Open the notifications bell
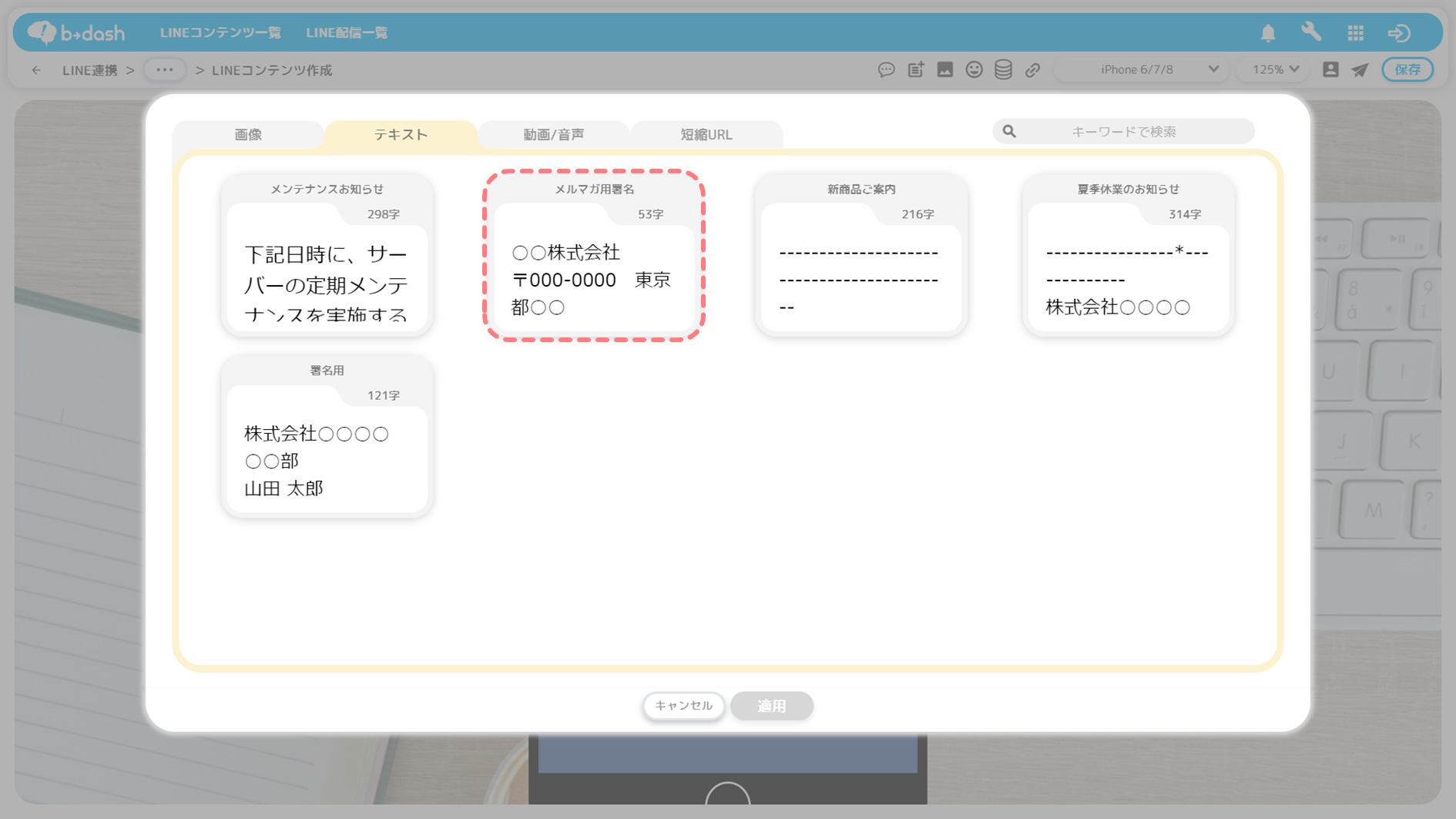 1268,32
